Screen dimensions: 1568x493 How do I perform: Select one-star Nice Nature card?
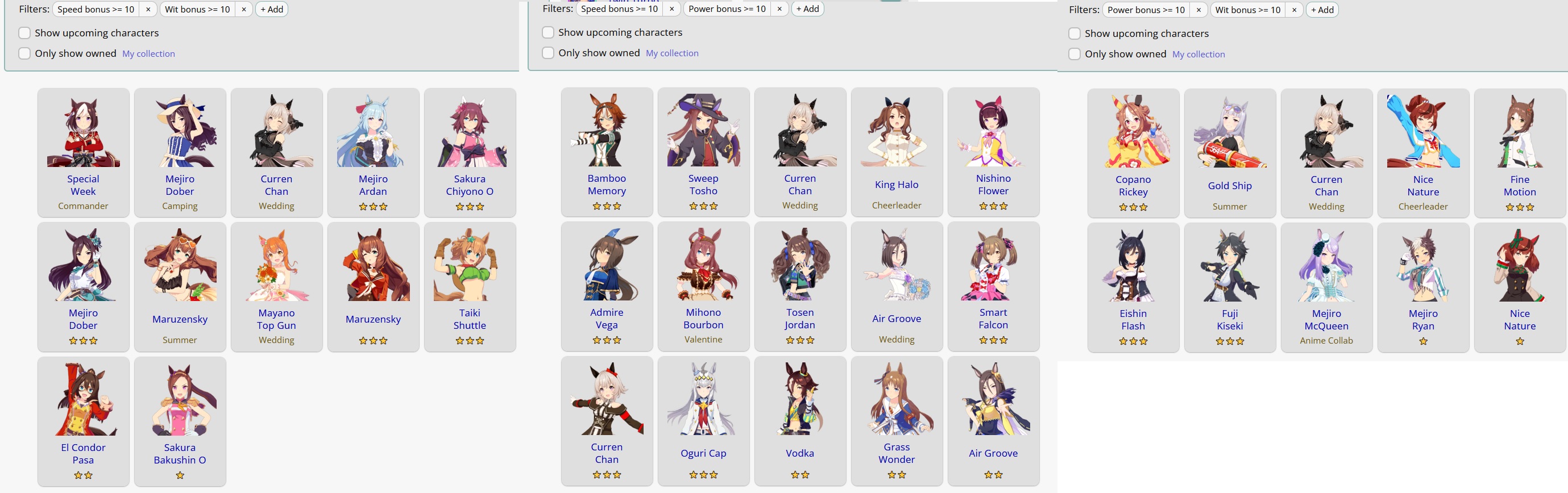click(x=1520, y=287)
